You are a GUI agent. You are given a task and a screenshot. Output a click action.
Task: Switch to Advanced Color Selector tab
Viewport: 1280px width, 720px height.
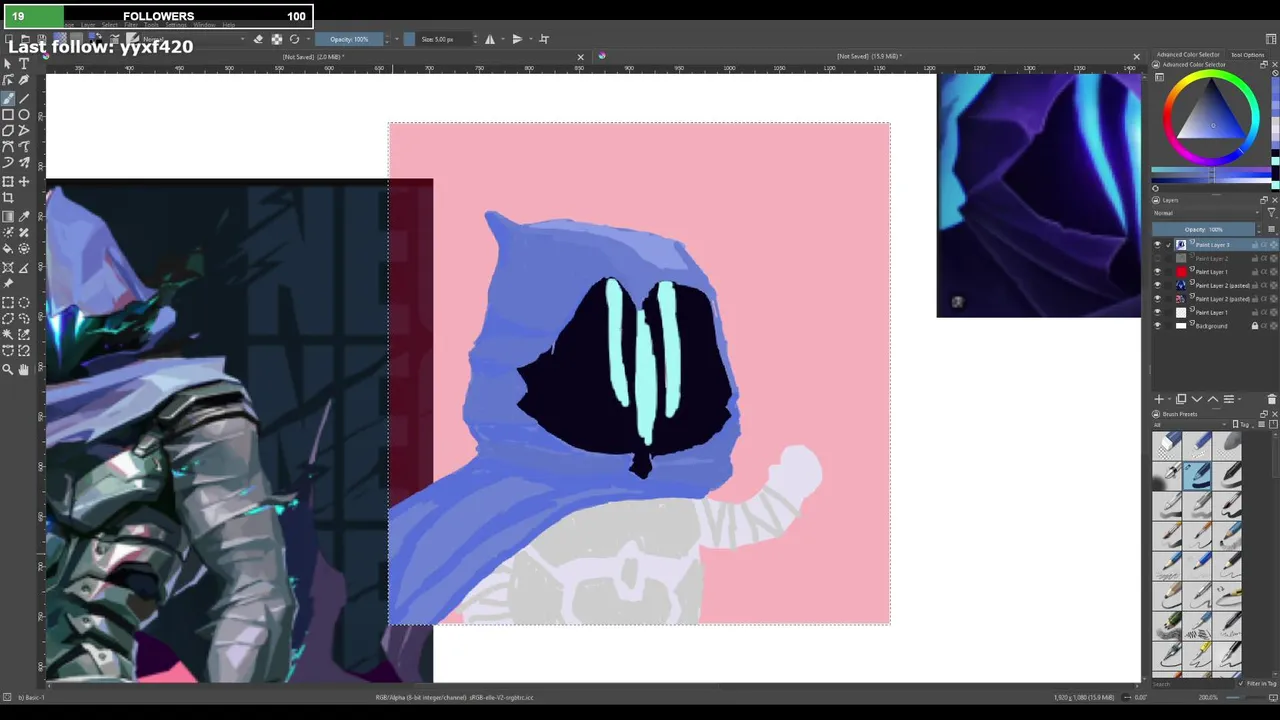pos(1188,55)
